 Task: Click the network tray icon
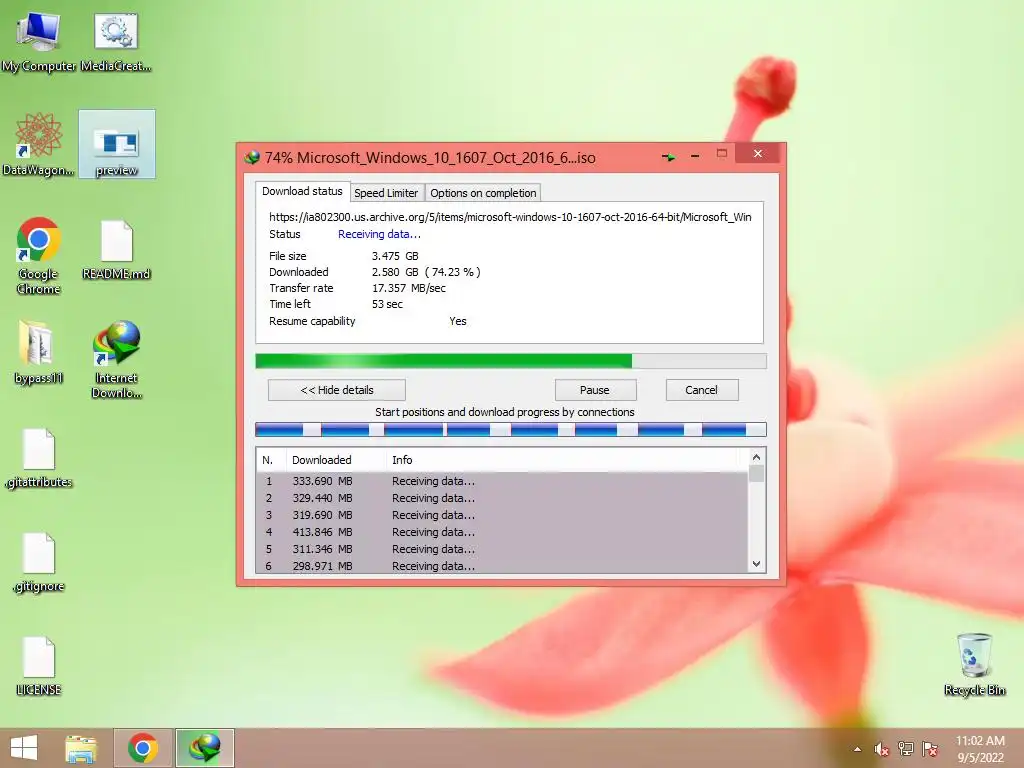point(906,749)
